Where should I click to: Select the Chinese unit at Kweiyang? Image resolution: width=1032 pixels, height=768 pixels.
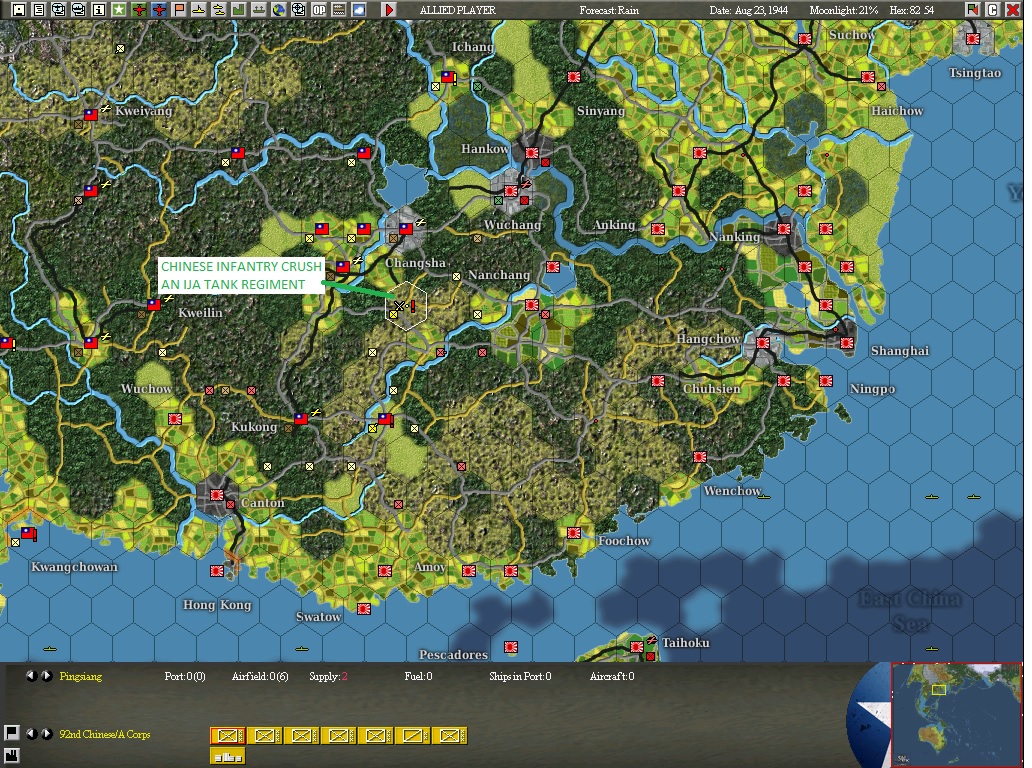pyautogui.click(x=91, y=115)
